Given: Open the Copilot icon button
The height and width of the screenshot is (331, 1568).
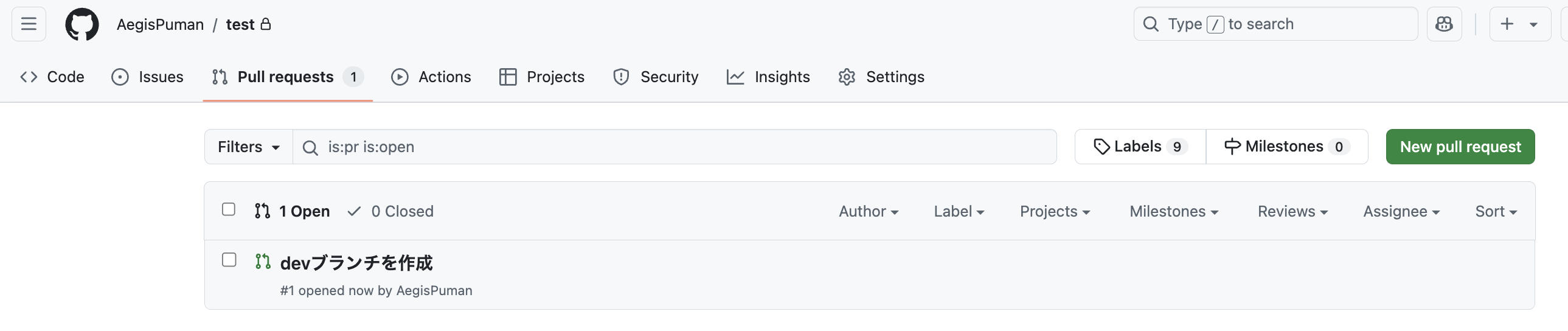Looking at the screenshot, I should coord(1444,24).
